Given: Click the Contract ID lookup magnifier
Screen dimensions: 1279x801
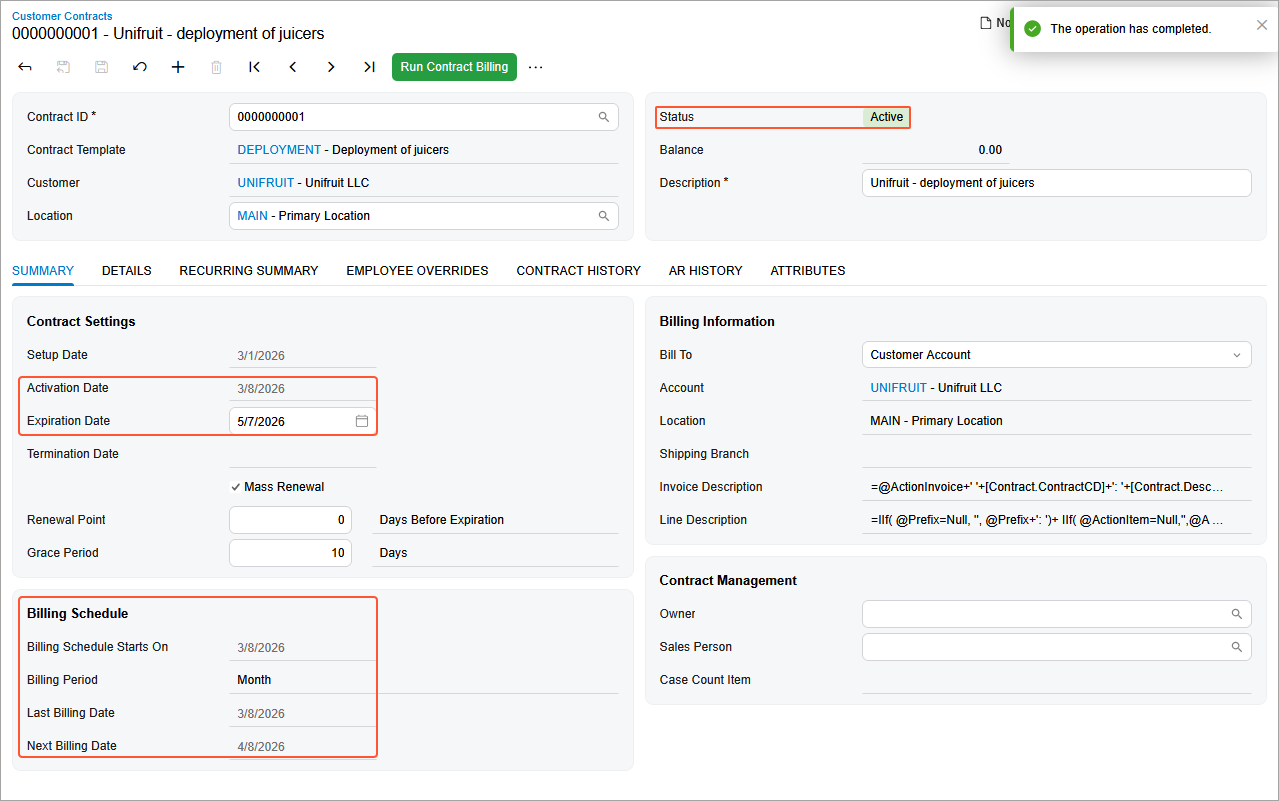Looking at the screenshot, I should pyautogui.click(x=604, y=117).
